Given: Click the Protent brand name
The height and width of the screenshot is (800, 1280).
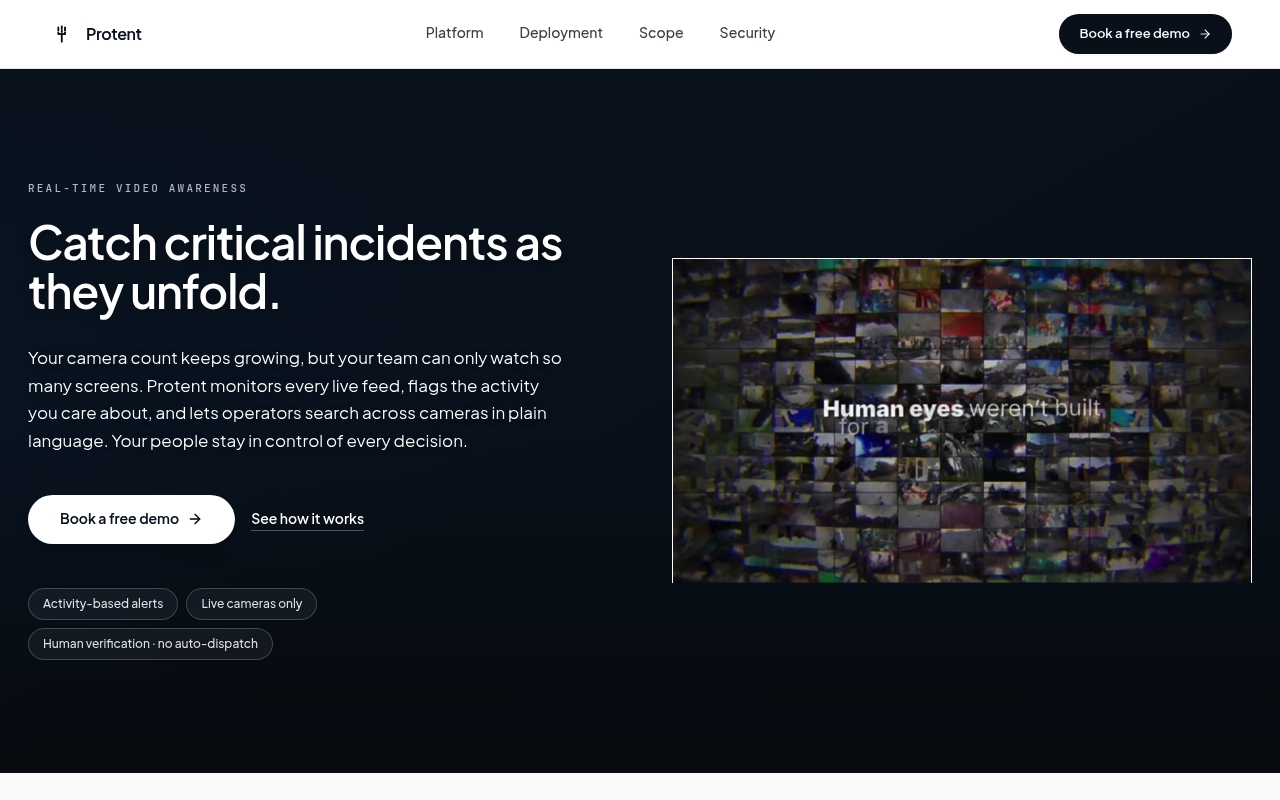Looking at the screenshot, I should point(113,34).
